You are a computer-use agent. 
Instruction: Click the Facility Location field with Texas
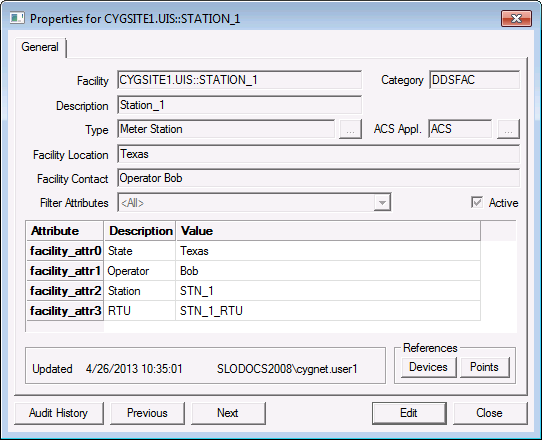(318, 154)
